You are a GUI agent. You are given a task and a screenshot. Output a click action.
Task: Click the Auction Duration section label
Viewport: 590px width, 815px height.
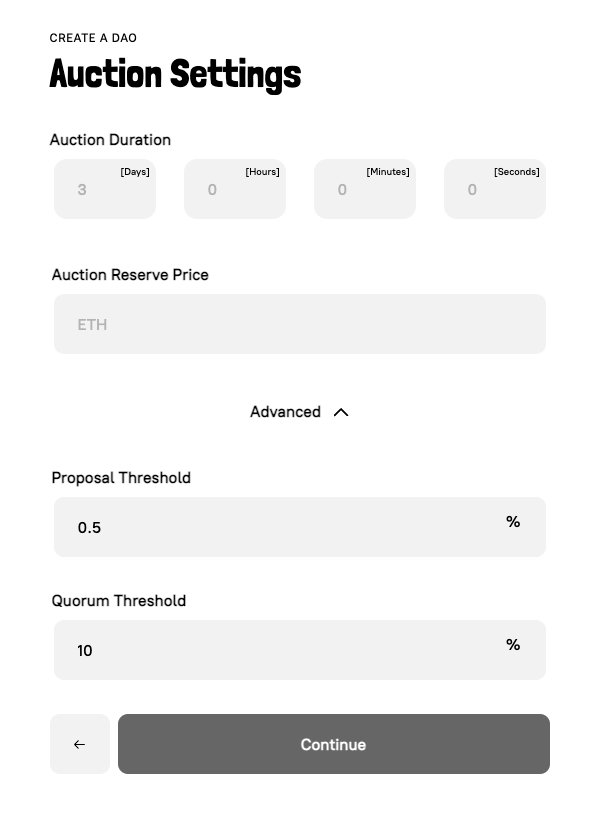(x=110, y=140)
